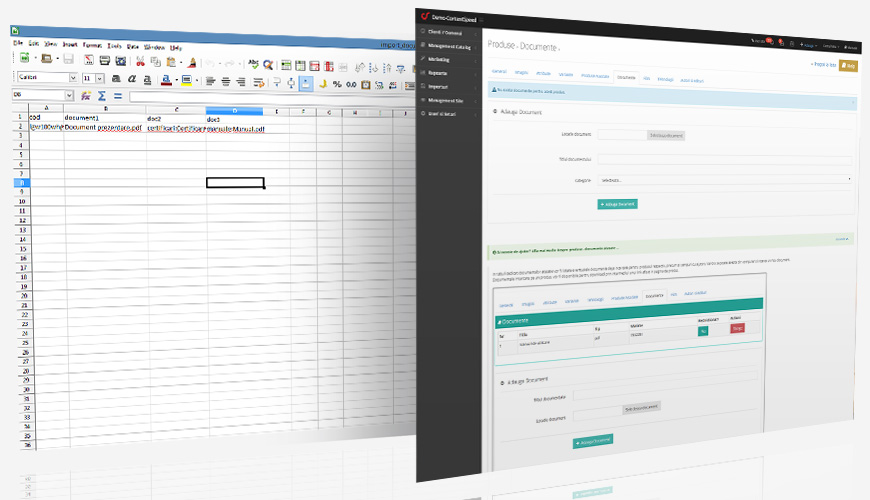The height and width of the screenshot is (500, 870).
Task: Switch to the Atribute product tab
Action: click(543, 73)
